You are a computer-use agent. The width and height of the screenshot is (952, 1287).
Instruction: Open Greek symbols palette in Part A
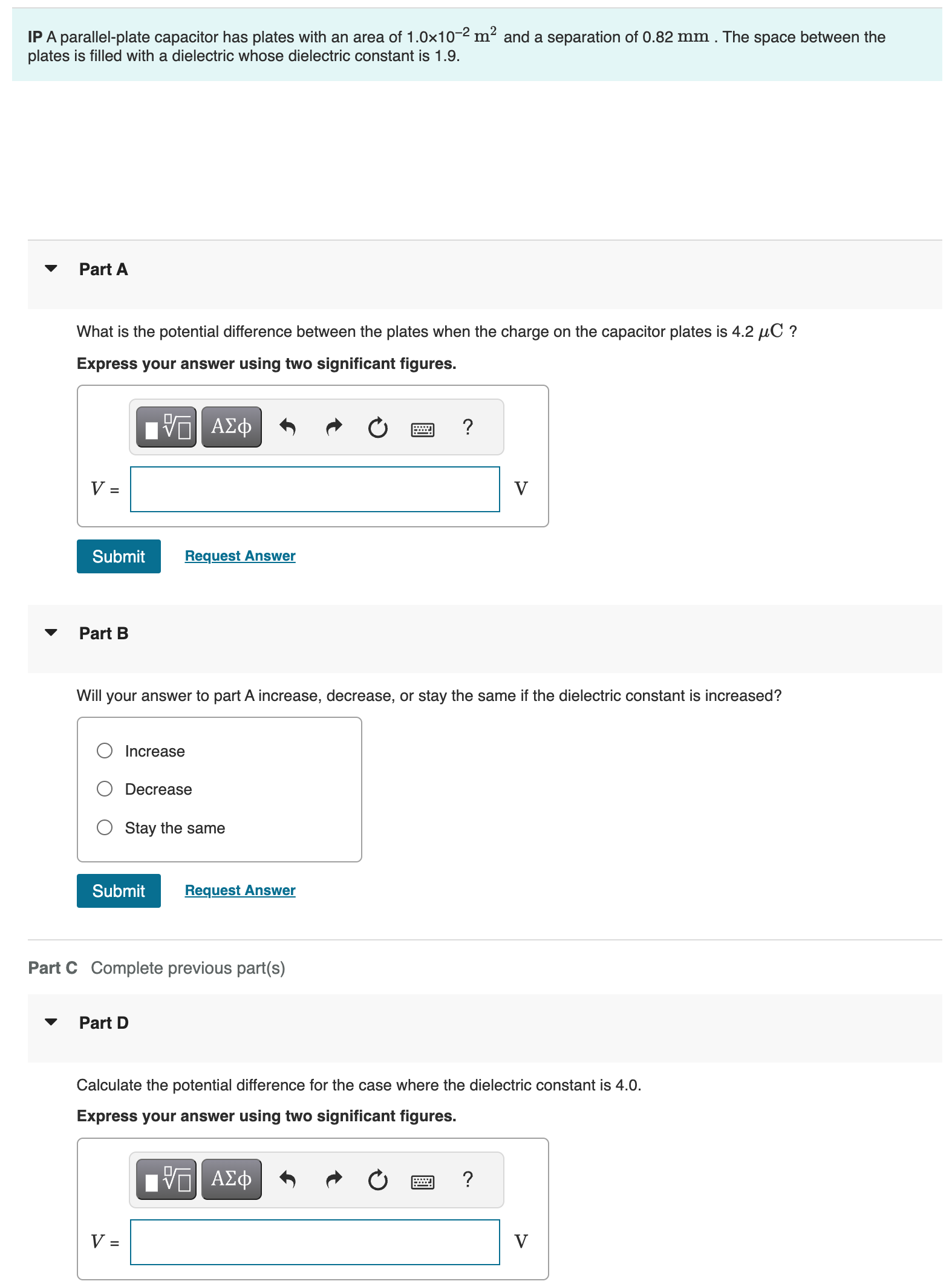231,427
